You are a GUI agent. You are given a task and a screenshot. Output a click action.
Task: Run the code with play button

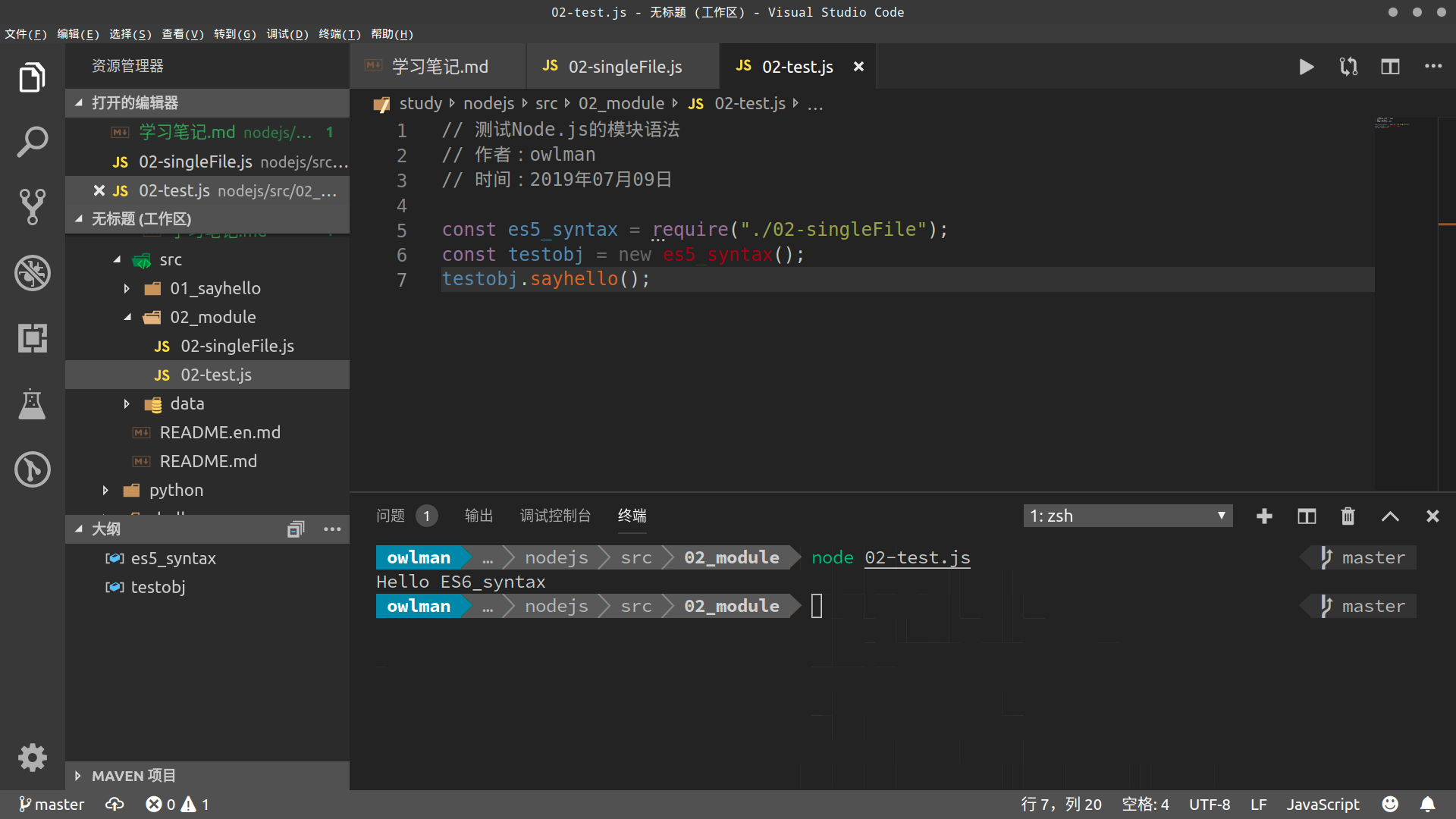1306,67
